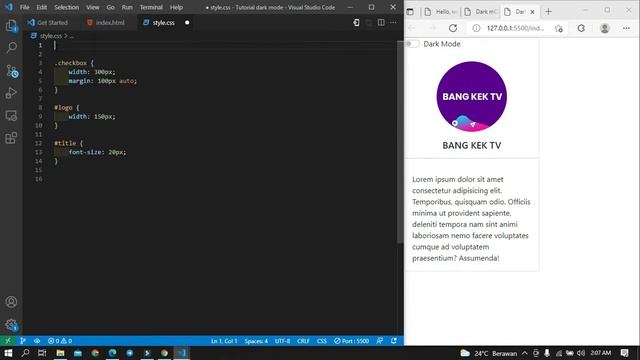Click Ln 1, Col 1 in the status bar
640x360 pixels.
point(224,341)
